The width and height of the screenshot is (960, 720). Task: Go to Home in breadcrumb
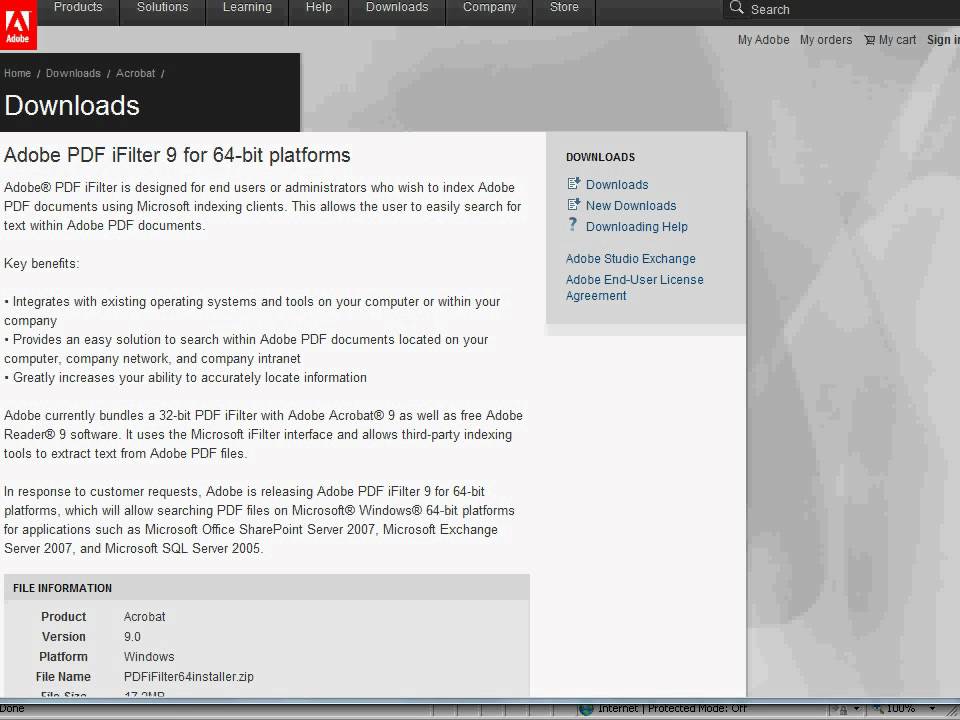[17, 73]
